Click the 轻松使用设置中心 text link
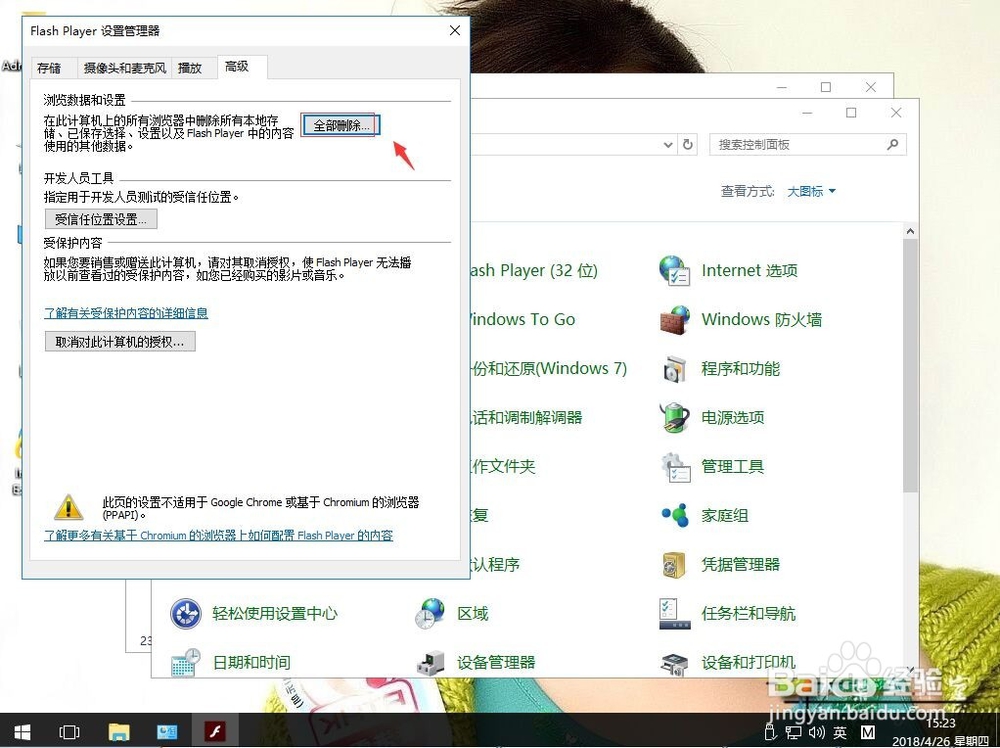Viewport: 1000px width, 748px height. [x=274, y=613]
